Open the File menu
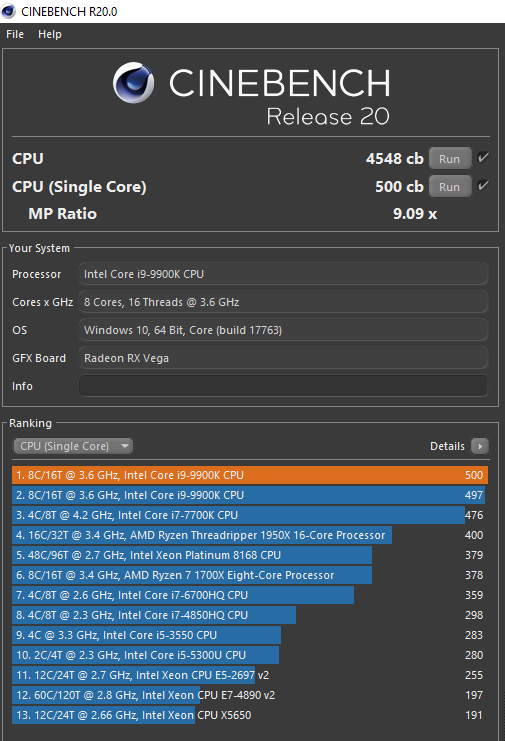Image resolution: width=505 pixels, height=741 pixels. [x=15, y=34]
